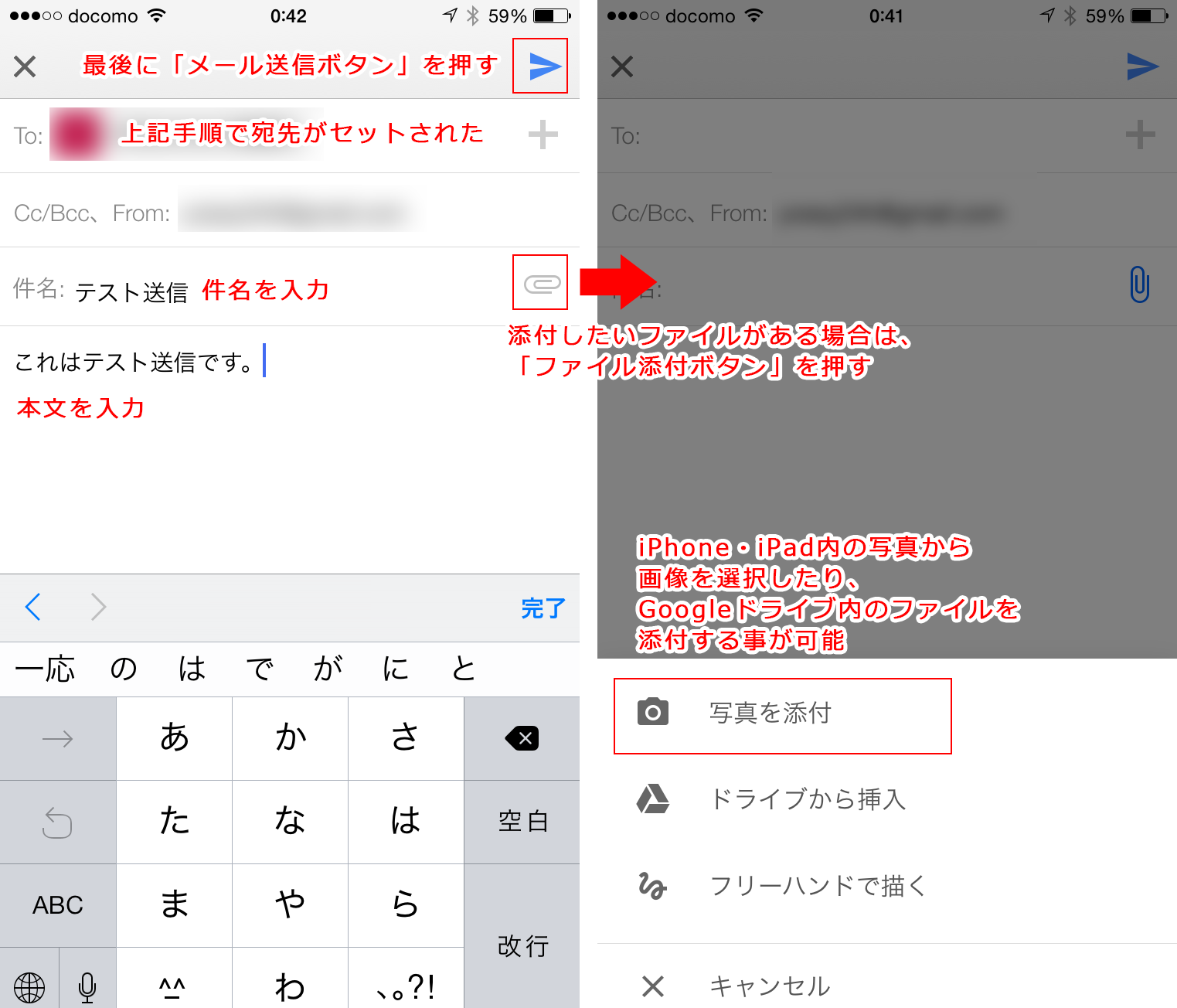Tap the send mail arrow in left compose screen

coord(543,66)
